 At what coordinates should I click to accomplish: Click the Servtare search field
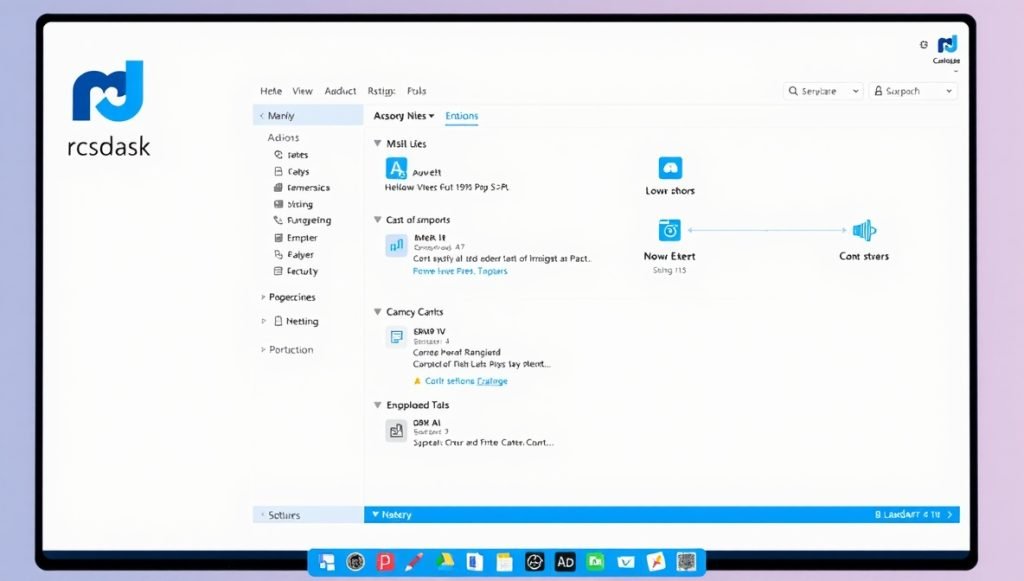pyautogui.click(x=823, y=91)
